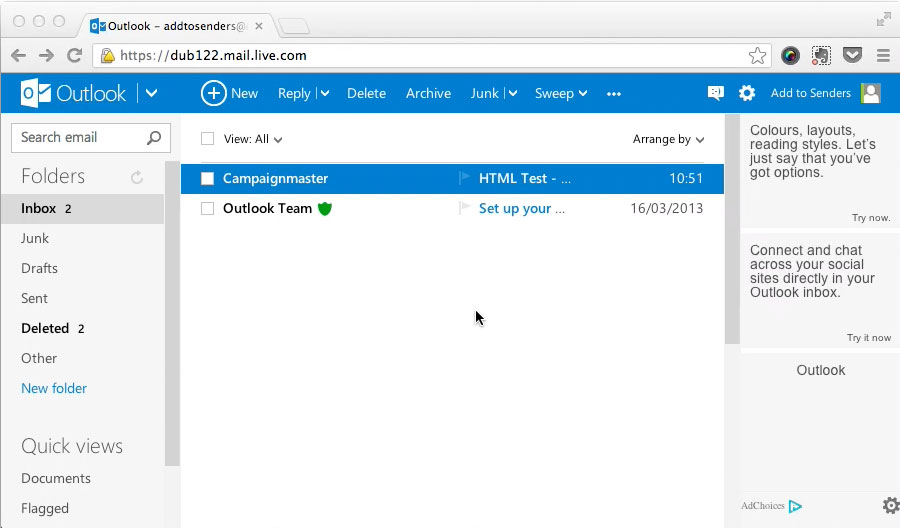
Task: Click the screenshot extension icon
Action: pyautogui.click(x=821, y=56)
